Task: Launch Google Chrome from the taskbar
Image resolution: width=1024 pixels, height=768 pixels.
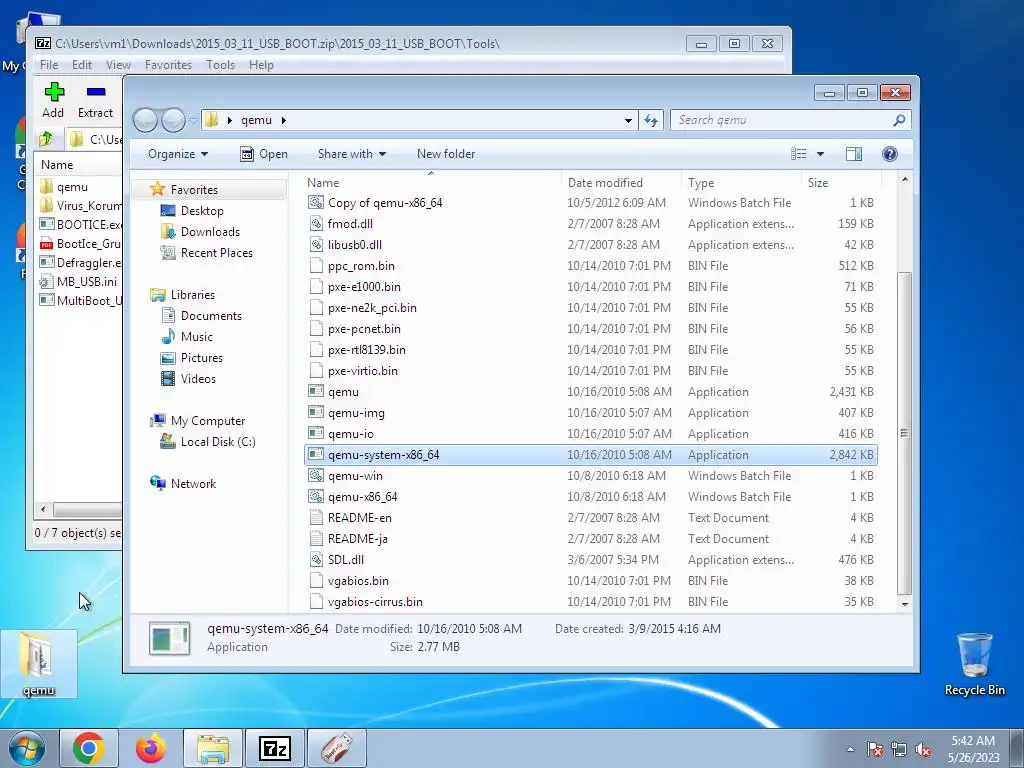Action: coord(89,748)
